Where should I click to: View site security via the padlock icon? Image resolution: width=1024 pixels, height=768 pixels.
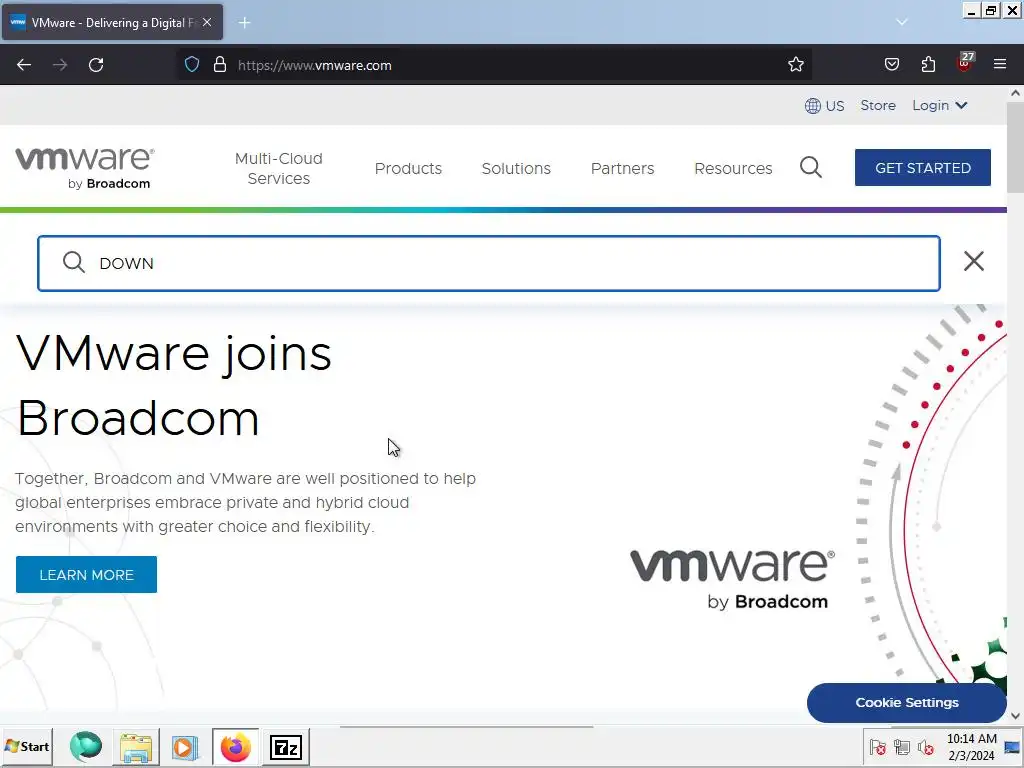220,65
